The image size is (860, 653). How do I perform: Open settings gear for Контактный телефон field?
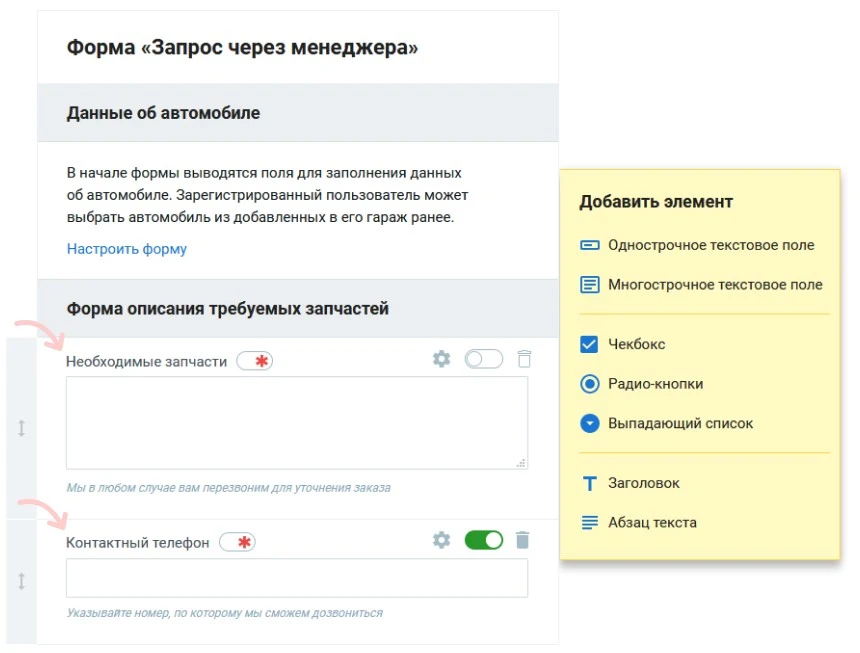tap(441, 539)
